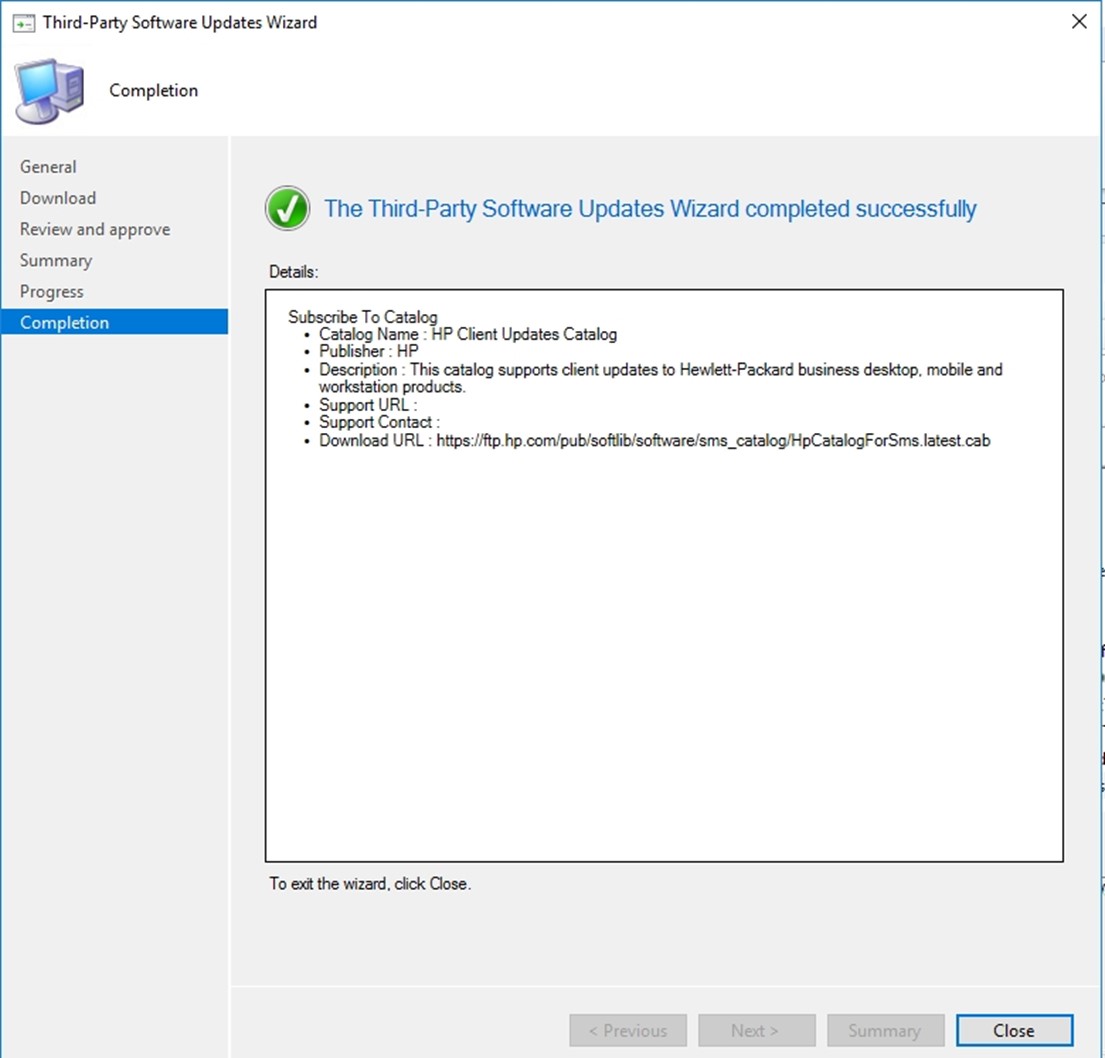
Task: Click the HP catalog download URL text
Action: (713, 441)
